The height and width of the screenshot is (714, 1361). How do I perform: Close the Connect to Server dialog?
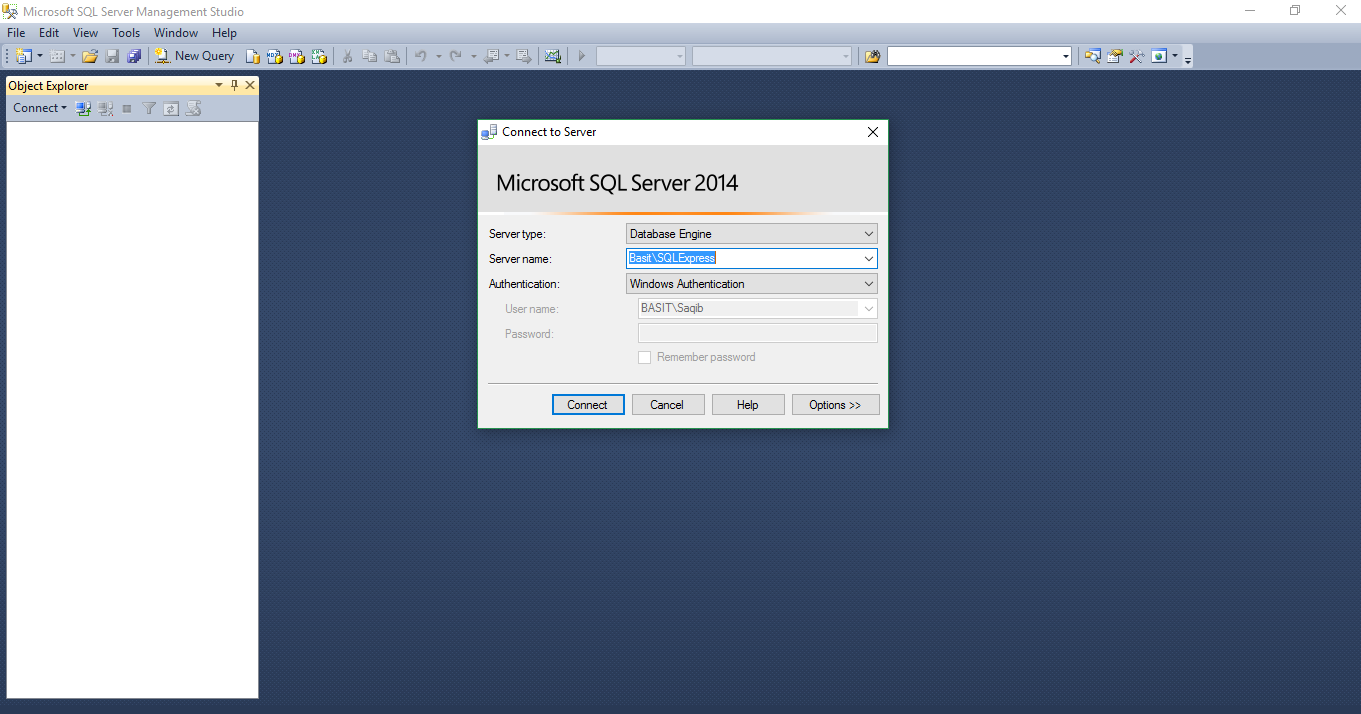pos(873,132)
